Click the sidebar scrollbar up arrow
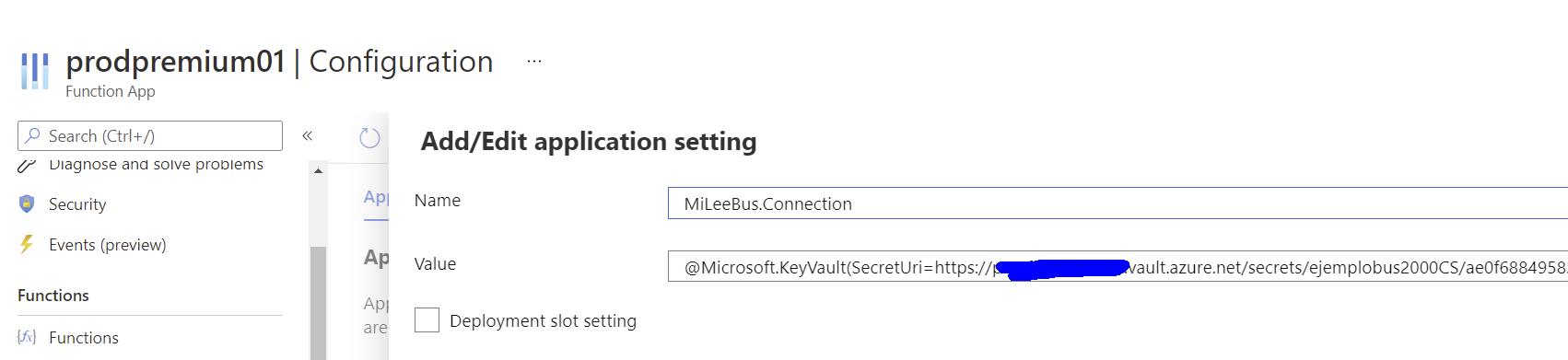This screenshot has width=1568, height=360. (x=318, y=171)
